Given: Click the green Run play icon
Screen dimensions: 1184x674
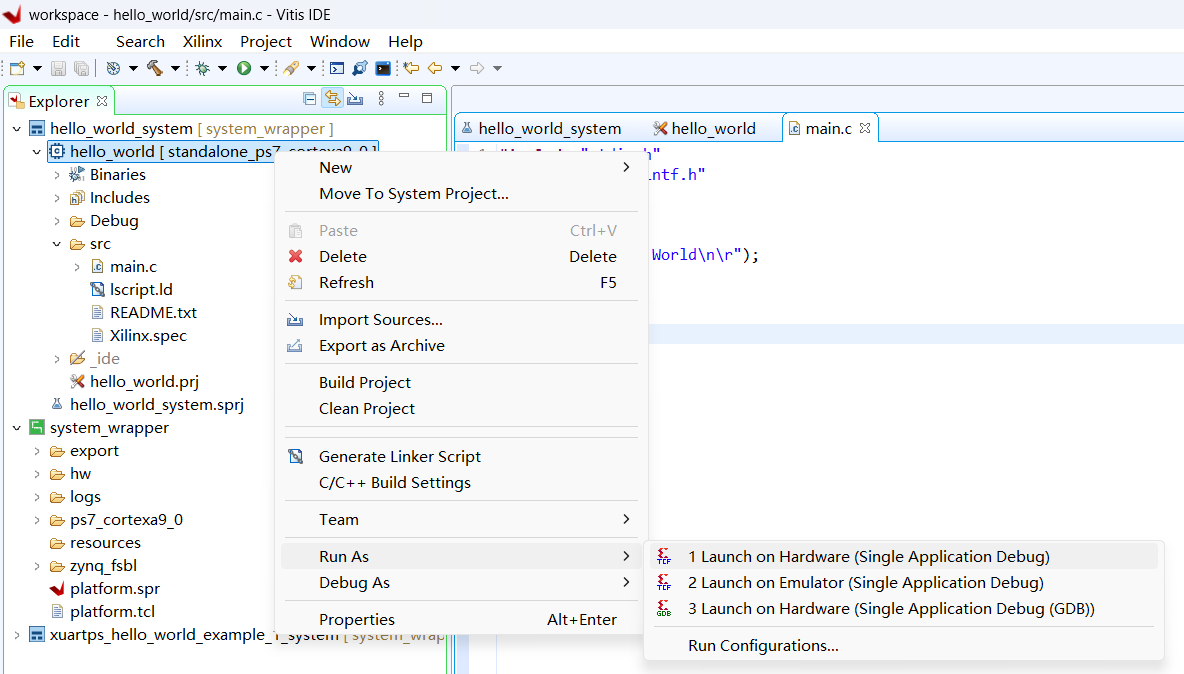Looking at the screenshot, I should point(244,69).
